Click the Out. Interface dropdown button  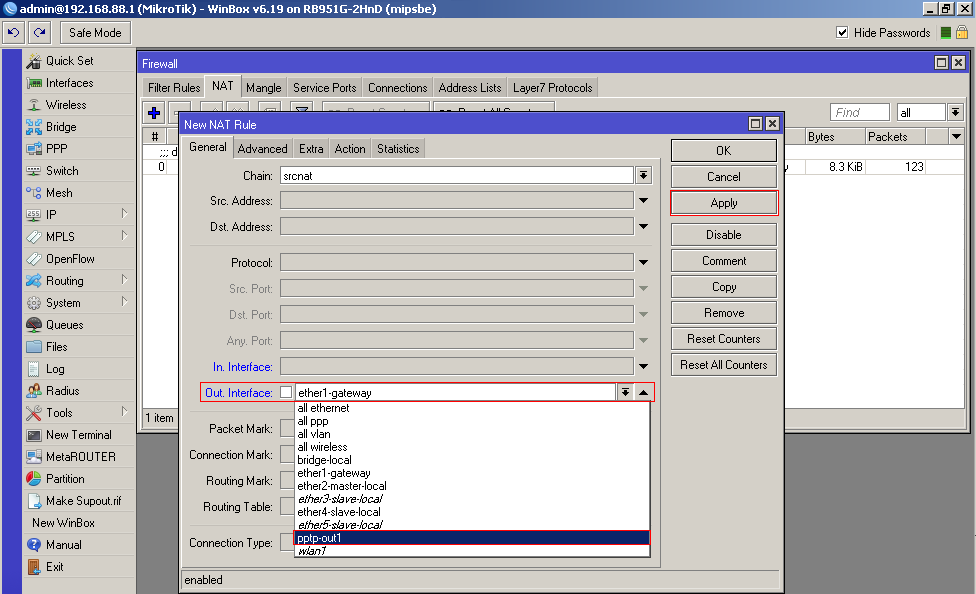coord(625,392)
